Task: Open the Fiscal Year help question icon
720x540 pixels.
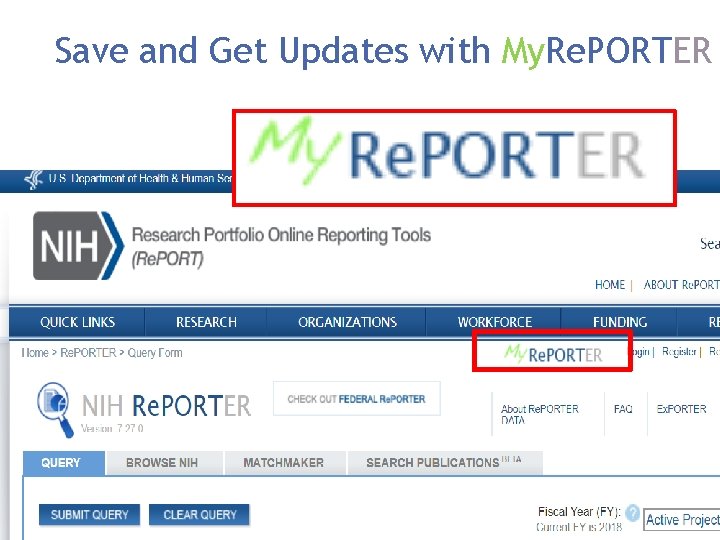Action: coord(632,512)
